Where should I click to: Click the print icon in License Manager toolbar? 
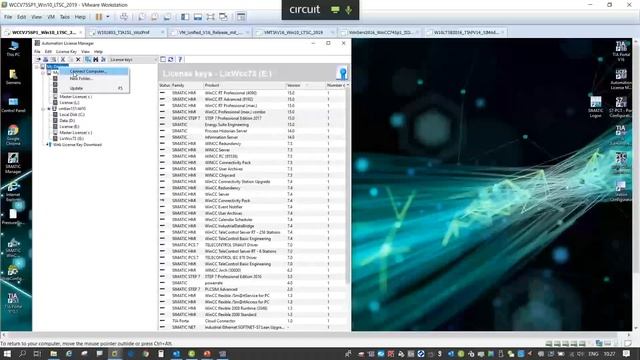pyautogui.click(x=46, y=60)
